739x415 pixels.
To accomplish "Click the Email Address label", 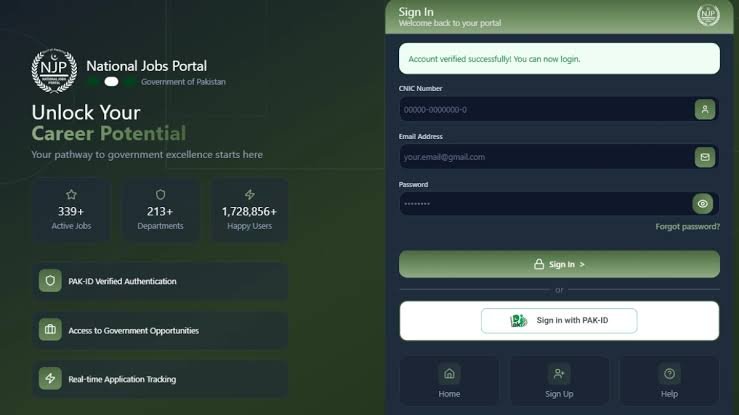I will pos(420,137).
